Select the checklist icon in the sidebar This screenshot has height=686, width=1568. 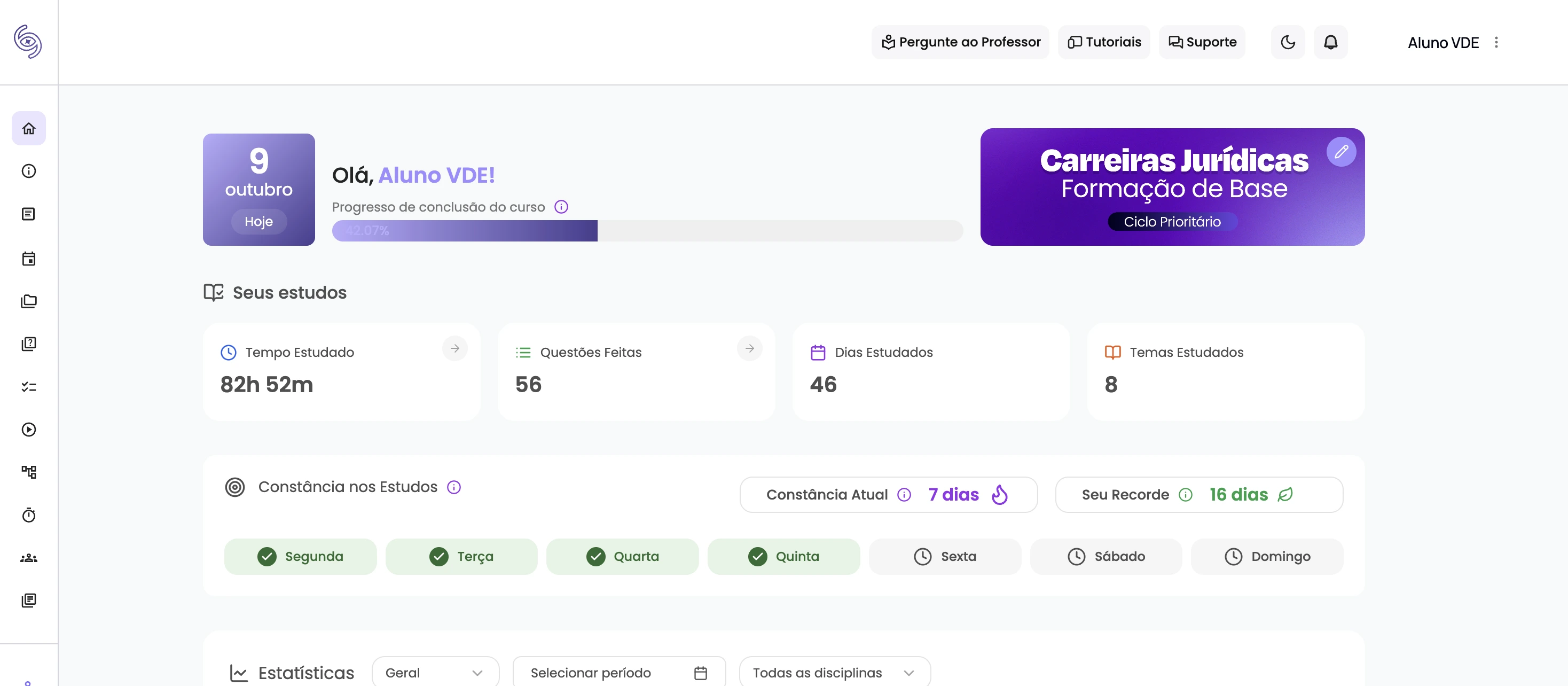pos(29,386)
